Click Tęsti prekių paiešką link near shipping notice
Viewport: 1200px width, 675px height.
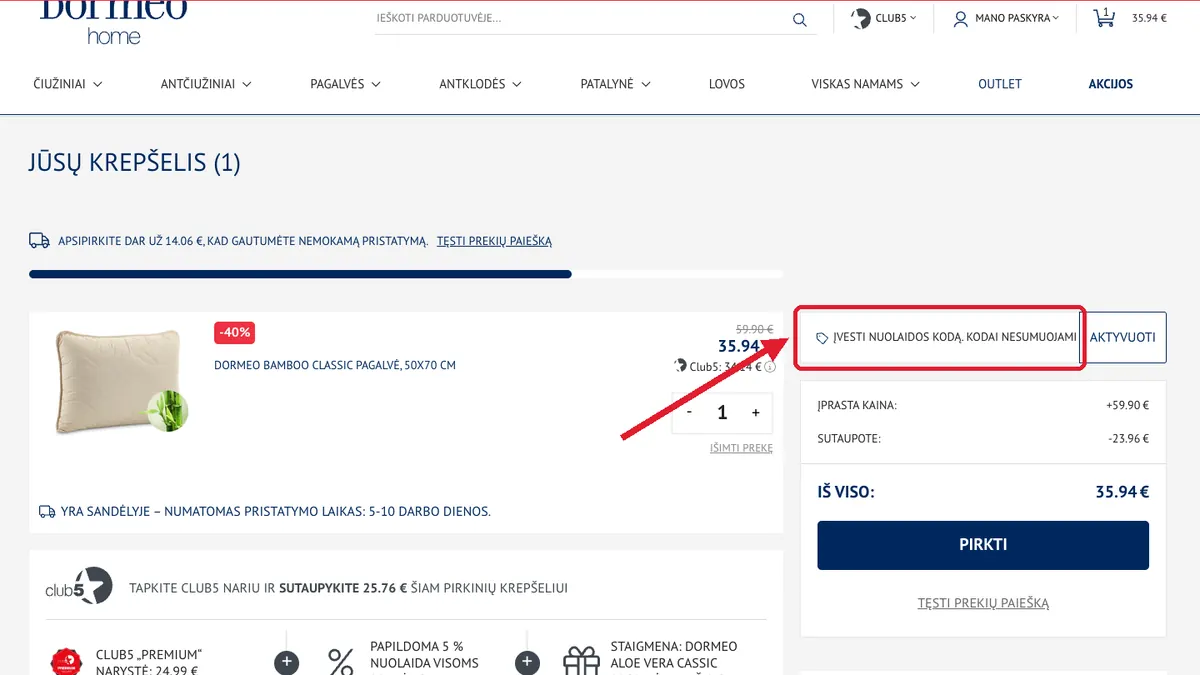click(x=494, y=241)
